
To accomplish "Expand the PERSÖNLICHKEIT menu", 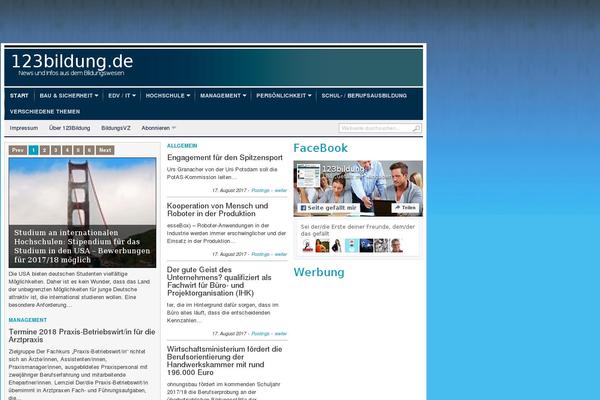I will pos(284,96).
